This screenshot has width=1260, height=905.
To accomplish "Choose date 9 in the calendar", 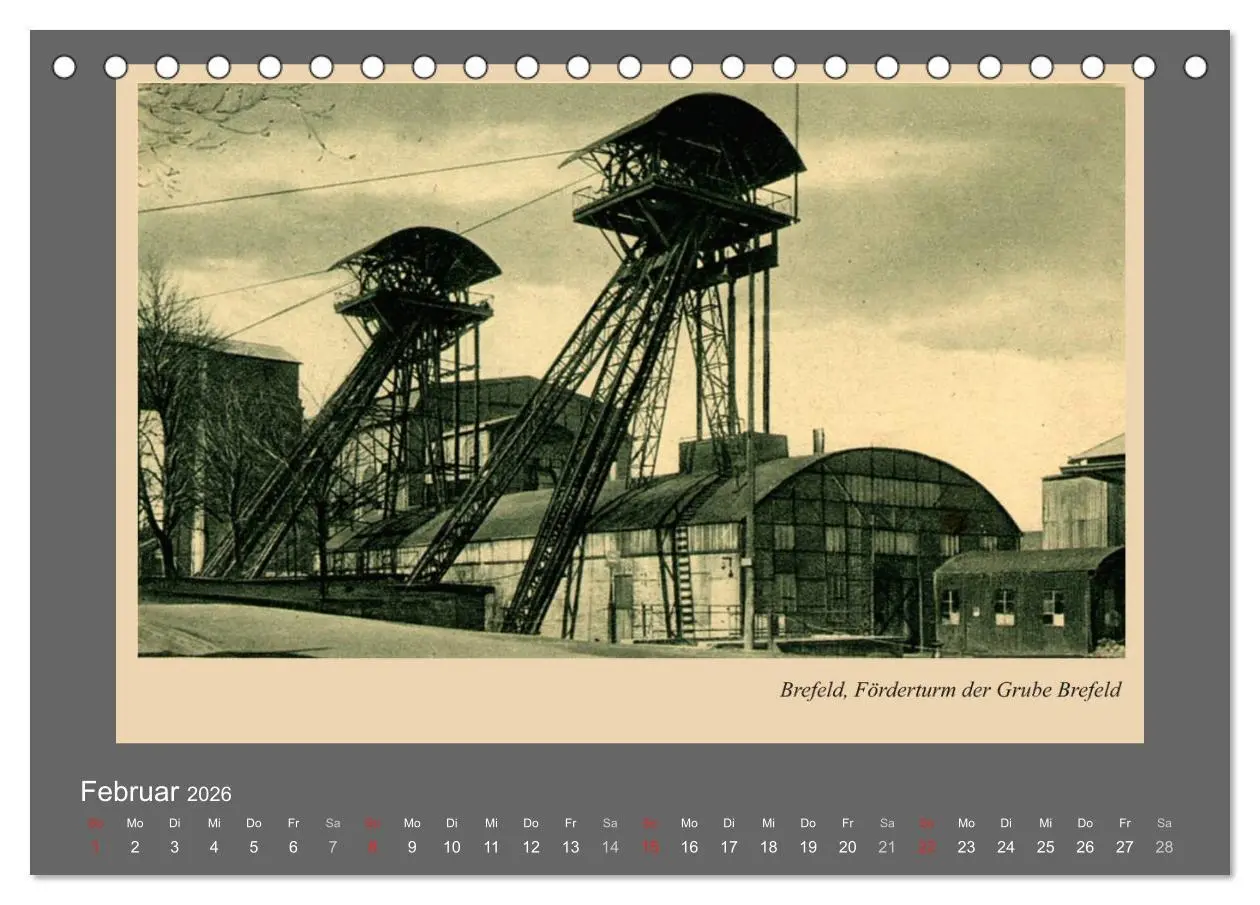I will click(412, 847).
